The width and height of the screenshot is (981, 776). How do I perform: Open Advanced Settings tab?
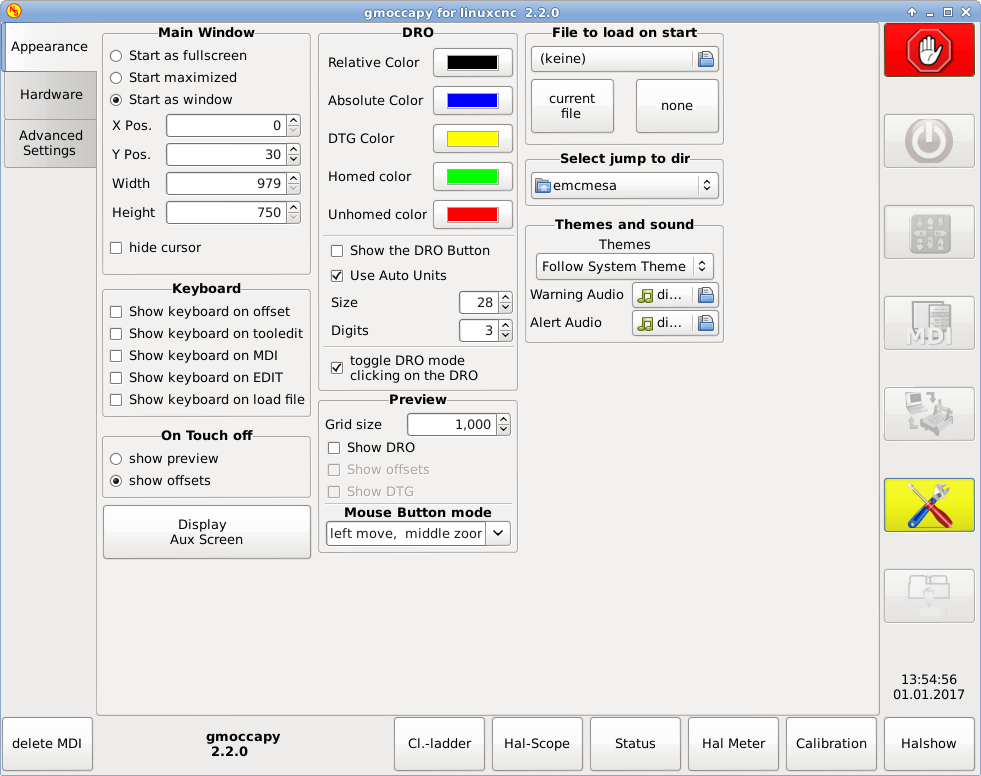(x=51, y=143)
